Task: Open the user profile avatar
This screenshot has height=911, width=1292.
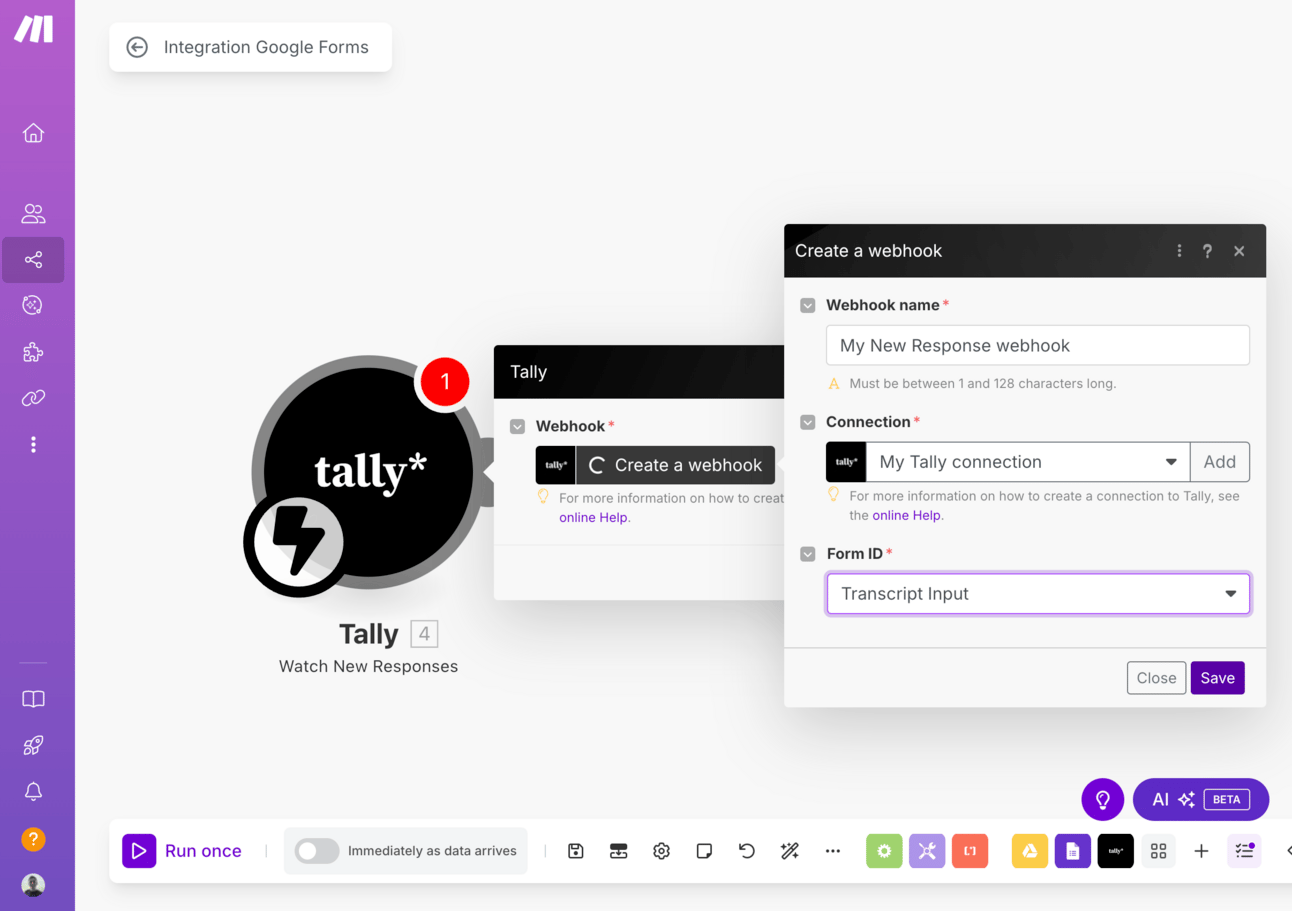Action: click(33, 885)
